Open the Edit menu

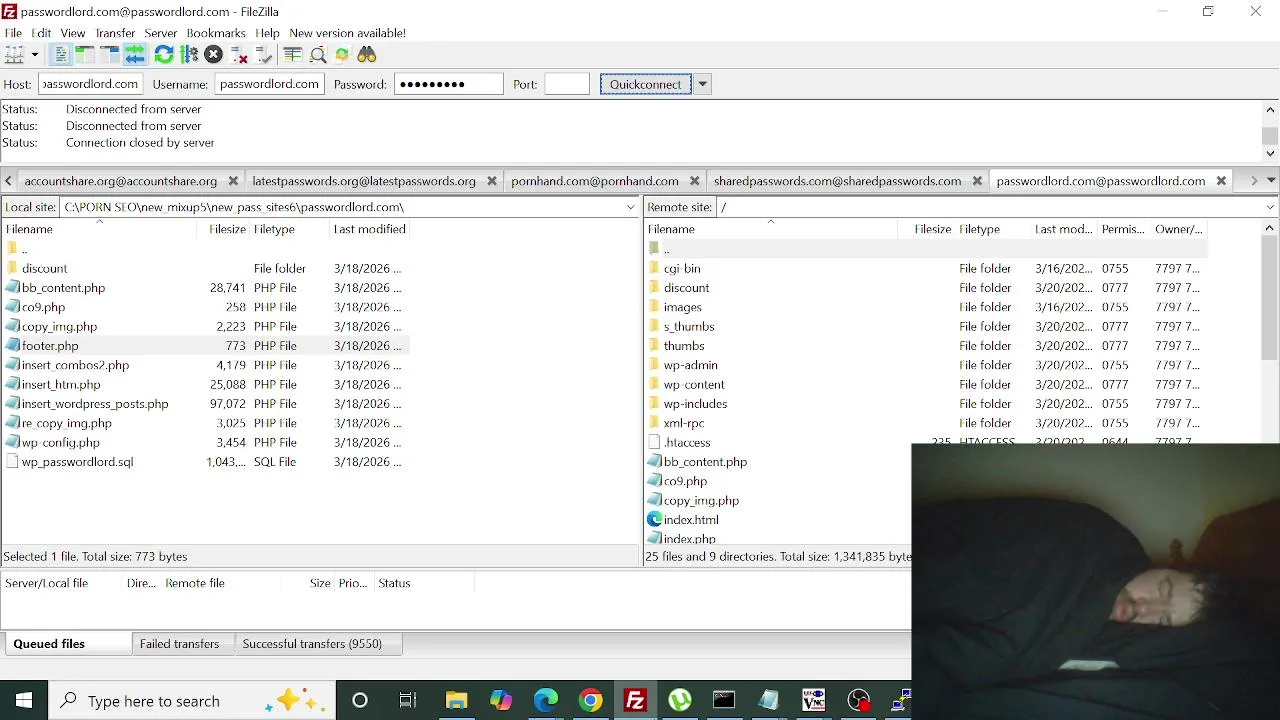[41, 33]
